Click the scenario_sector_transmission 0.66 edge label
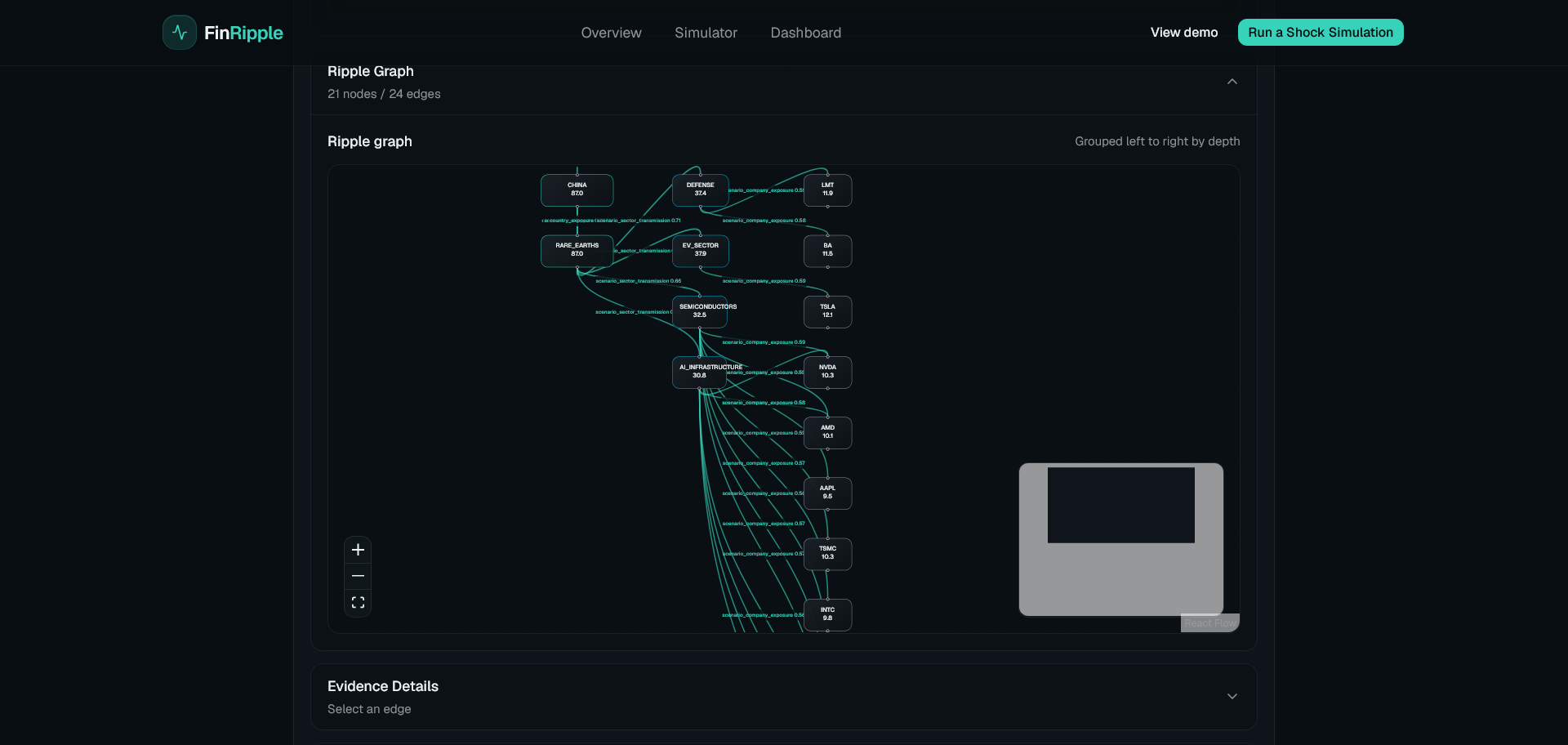 [639, 281]
